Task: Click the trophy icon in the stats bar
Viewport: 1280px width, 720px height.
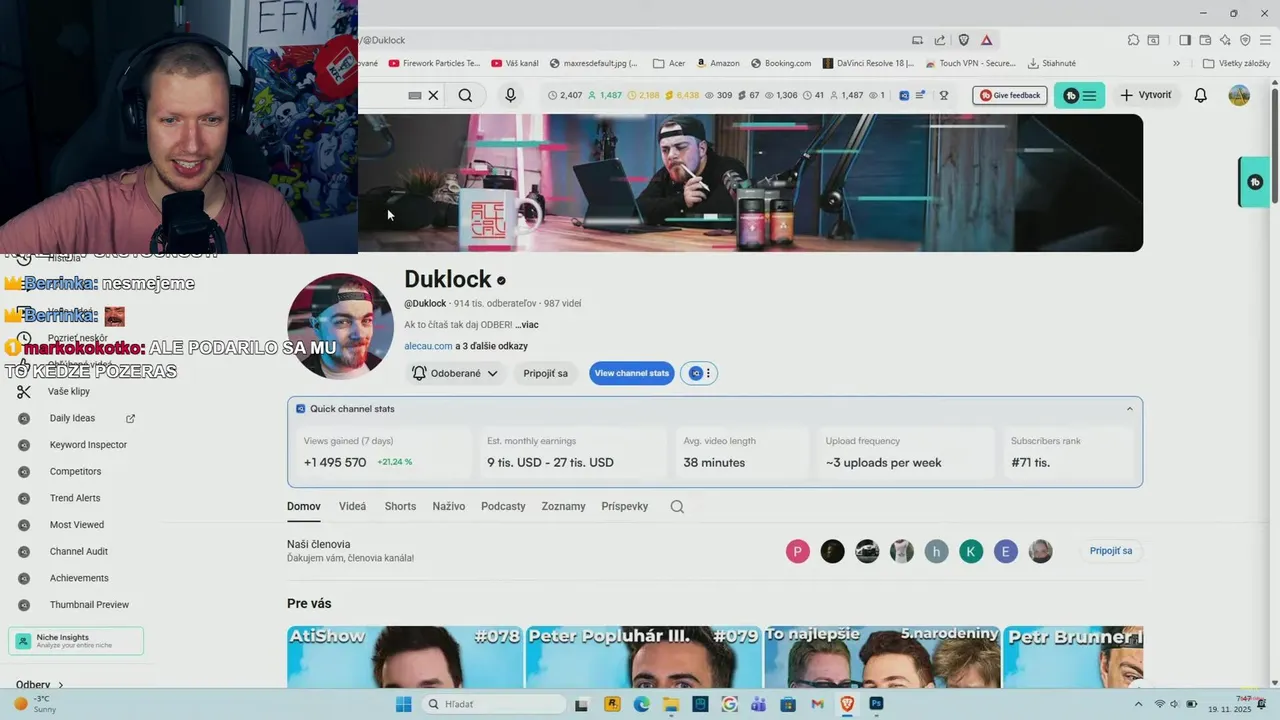Action: click(x=943, y=95)
